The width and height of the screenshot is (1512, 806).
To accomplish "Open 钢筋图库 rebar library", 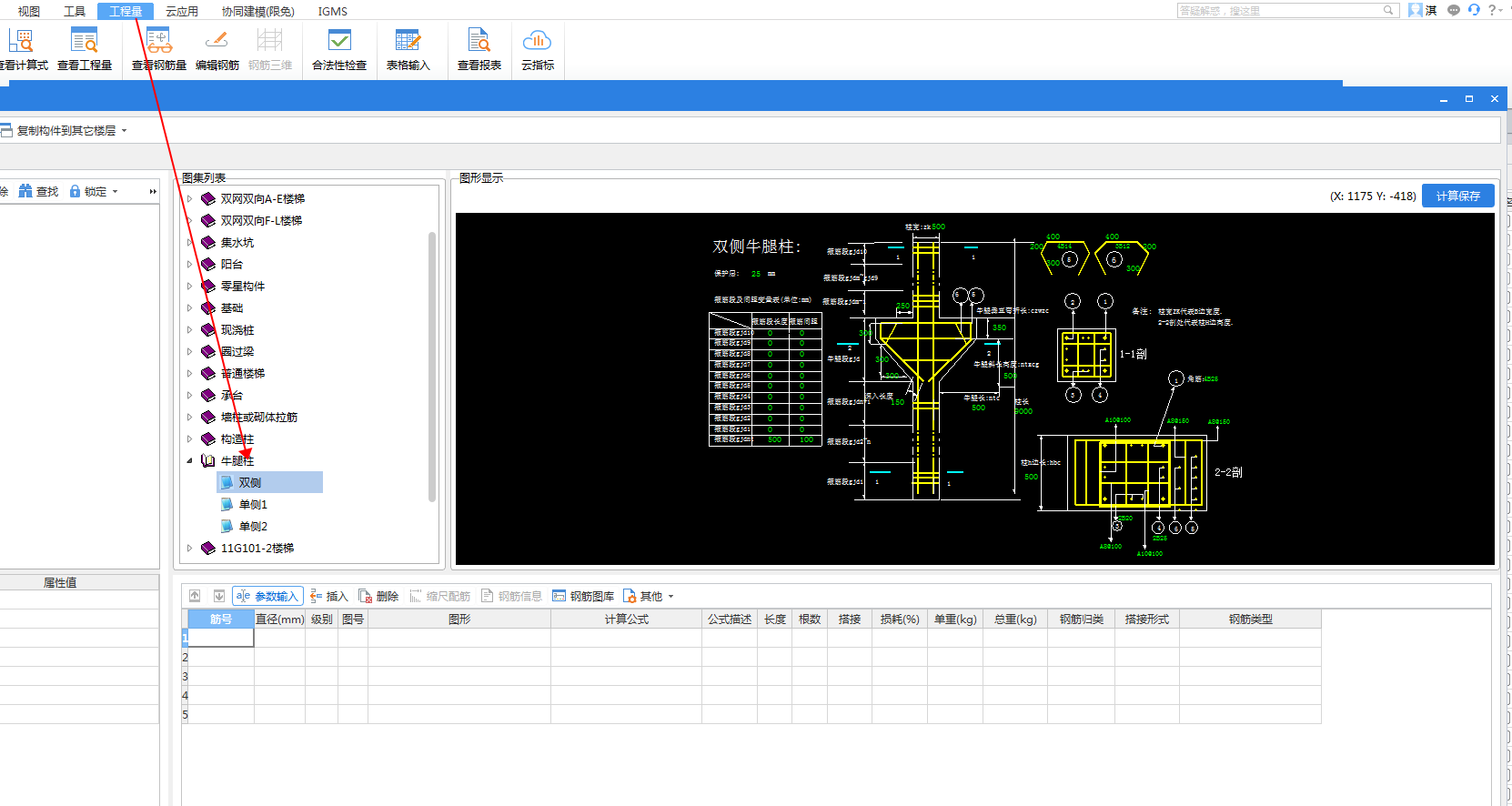I will coord(583,596).
